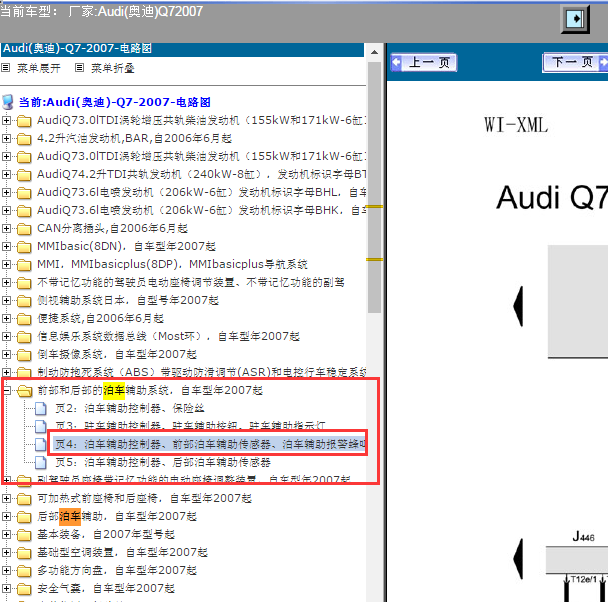The width and height of the screenshot is (608, 602).
Task: Click folder icon for 信息娱乐系统数据总线
Action: [x=24, y=336]
